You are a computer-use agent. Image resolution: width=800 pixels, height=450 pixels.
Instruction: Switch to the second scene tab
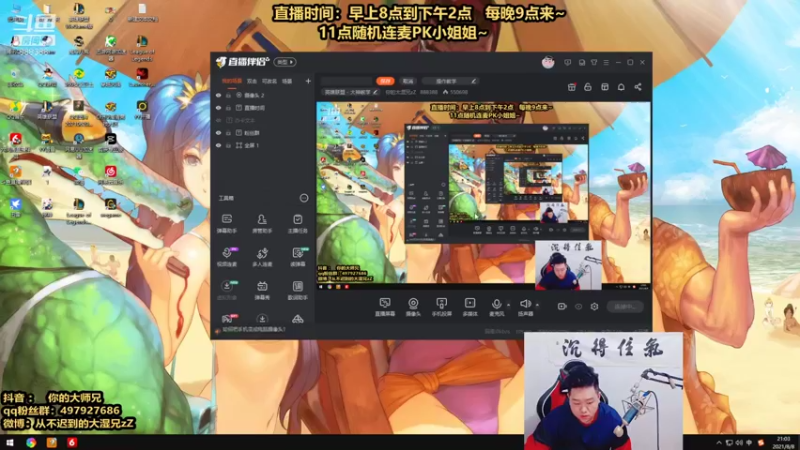(252, 81)
